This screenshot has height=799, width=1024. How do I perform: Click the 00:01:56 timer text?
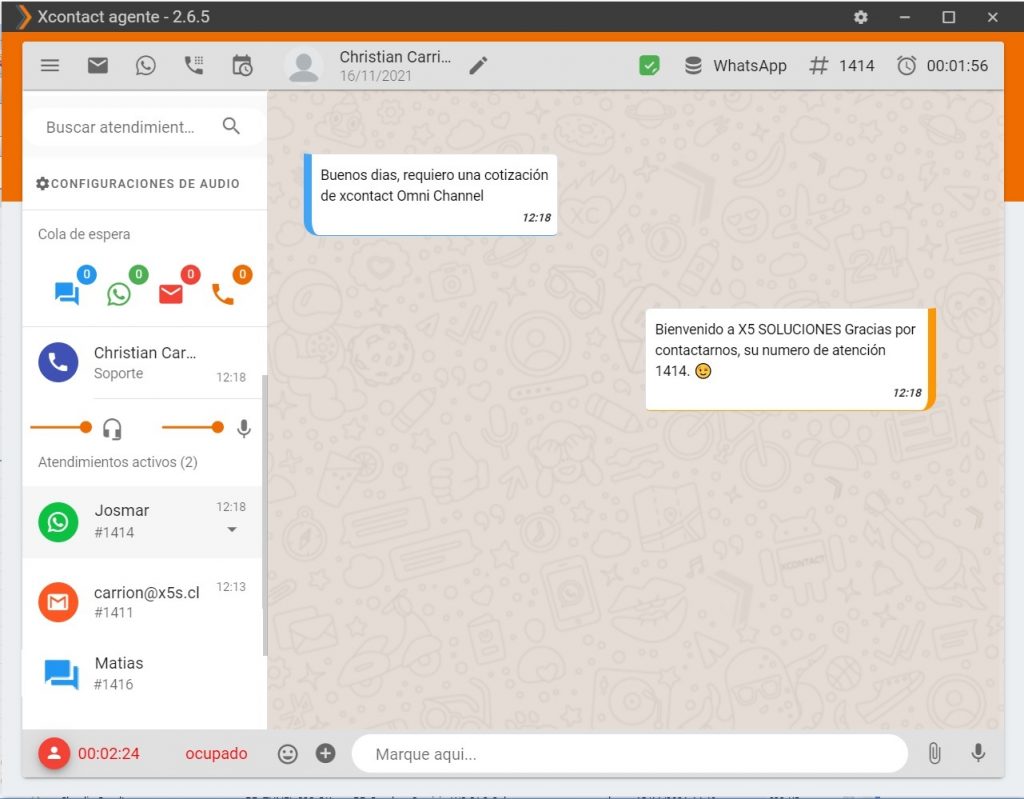[957, 65]
